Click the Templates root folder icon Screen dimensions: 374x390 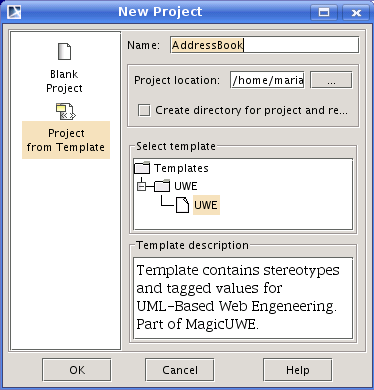tap(142, 168)
